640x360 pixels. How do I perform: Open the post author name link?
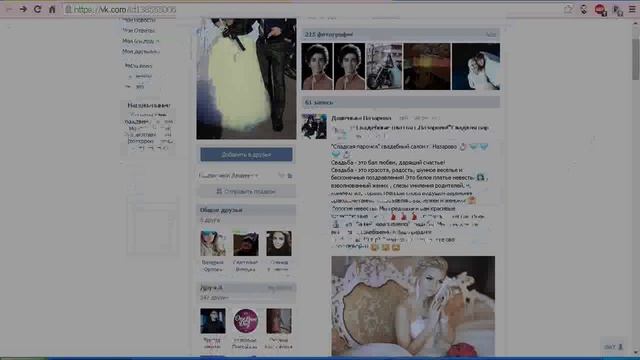coord(361,118)
